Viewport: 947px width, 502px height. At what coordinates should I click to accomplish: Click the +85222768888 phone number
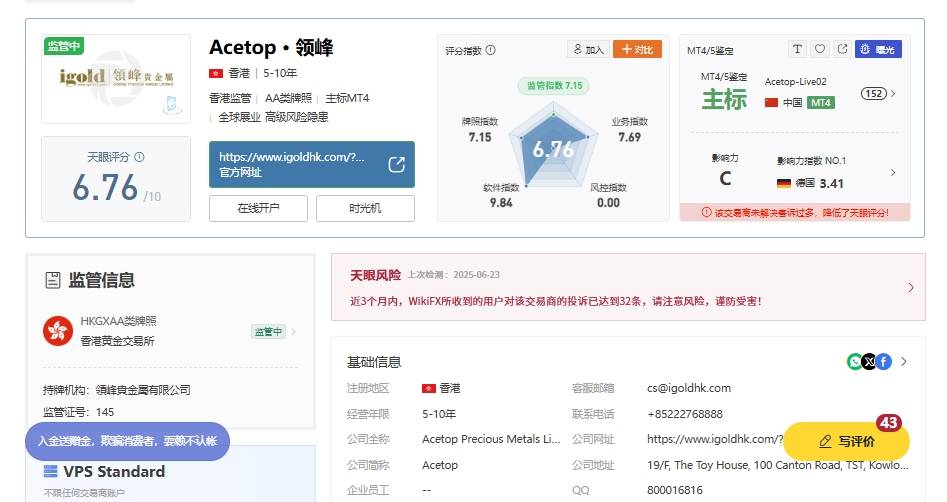(684, 414)
